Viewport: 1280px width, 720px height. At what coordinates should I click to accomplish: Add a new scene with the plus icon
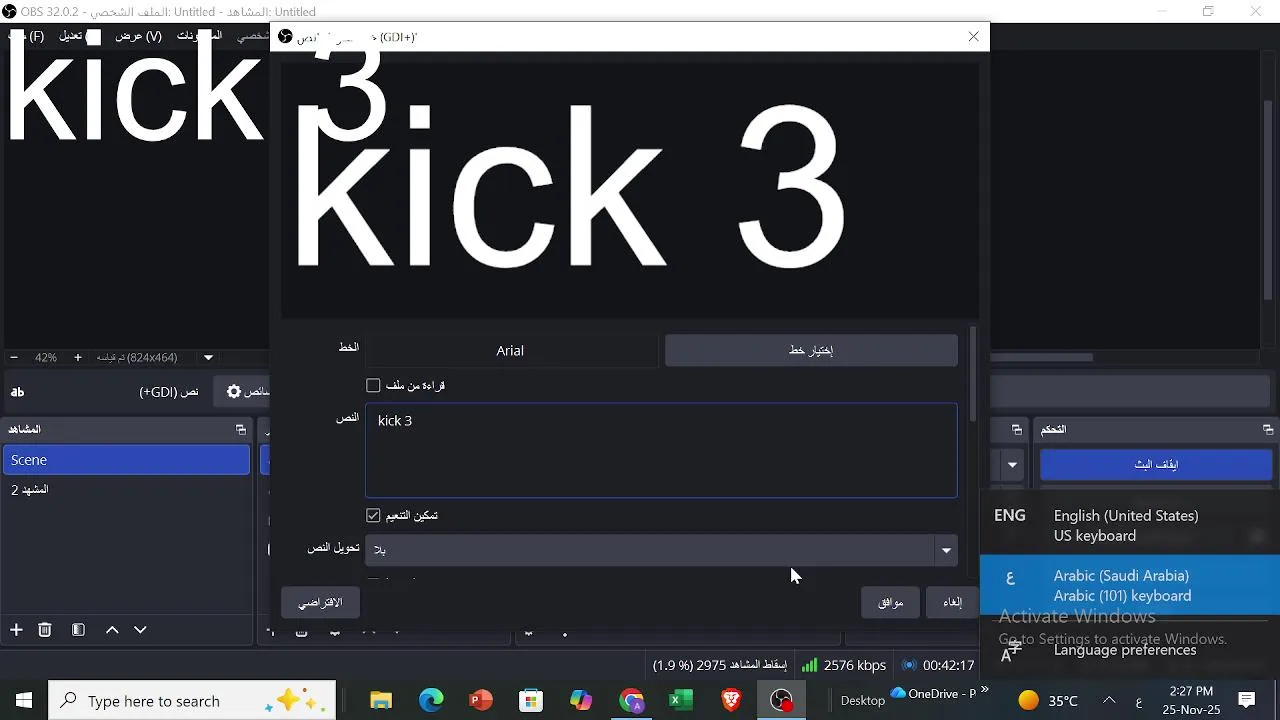16,630
